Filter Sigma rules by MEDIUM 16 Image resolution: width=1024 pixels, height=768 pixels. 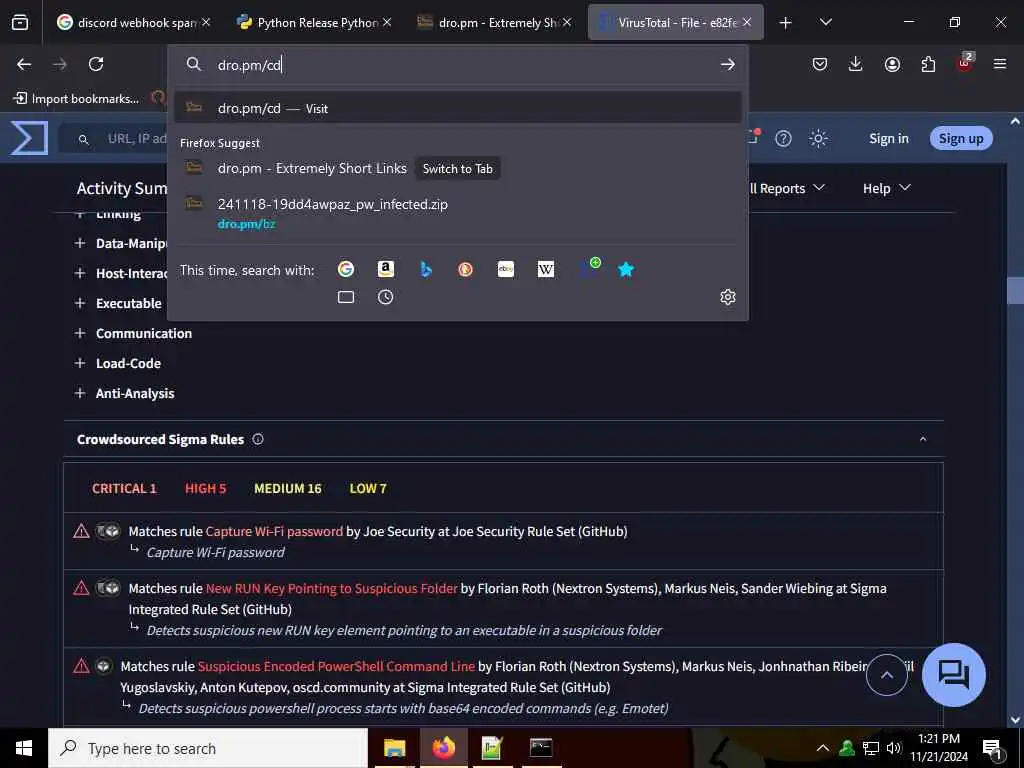287,488
